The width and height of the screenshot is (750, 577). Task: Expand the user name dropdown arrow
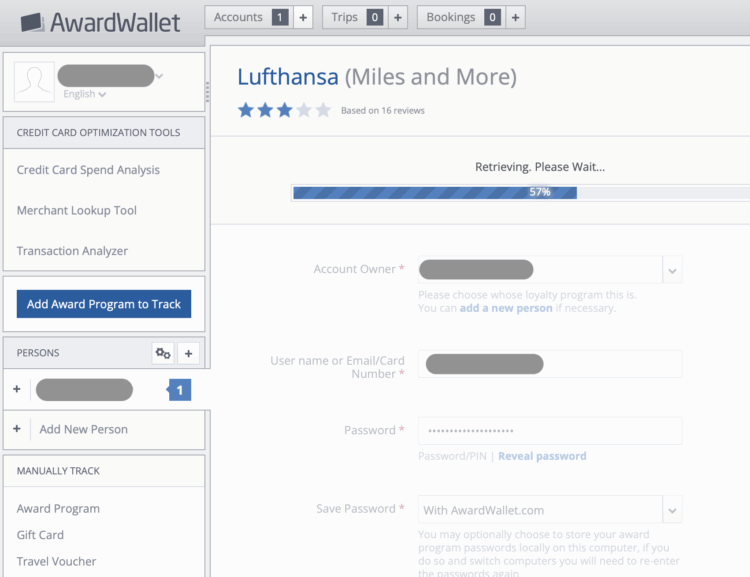click(x=160, y=76)
